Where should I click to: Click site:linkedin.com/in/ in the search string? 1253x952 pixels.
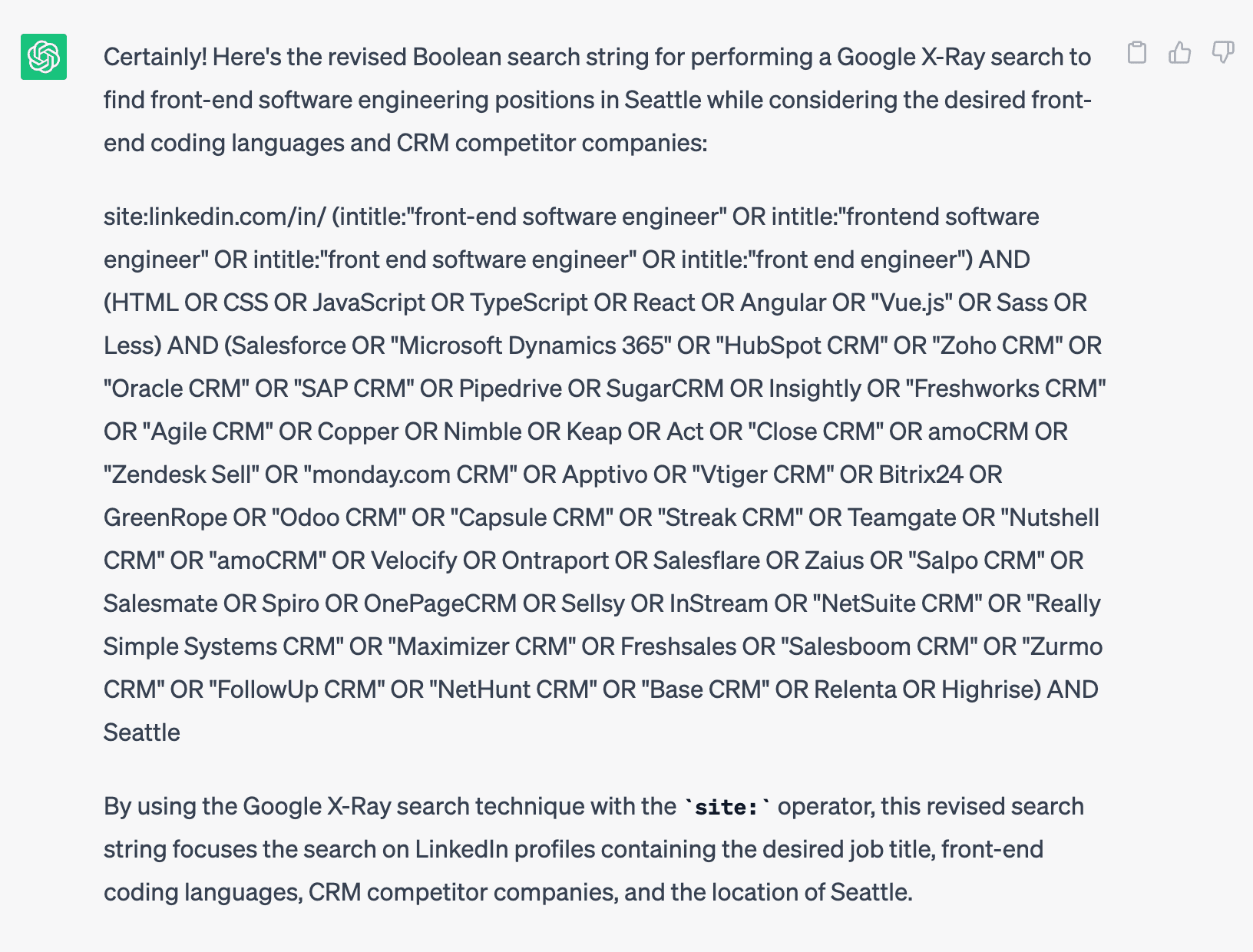click(x=213, y=217)
